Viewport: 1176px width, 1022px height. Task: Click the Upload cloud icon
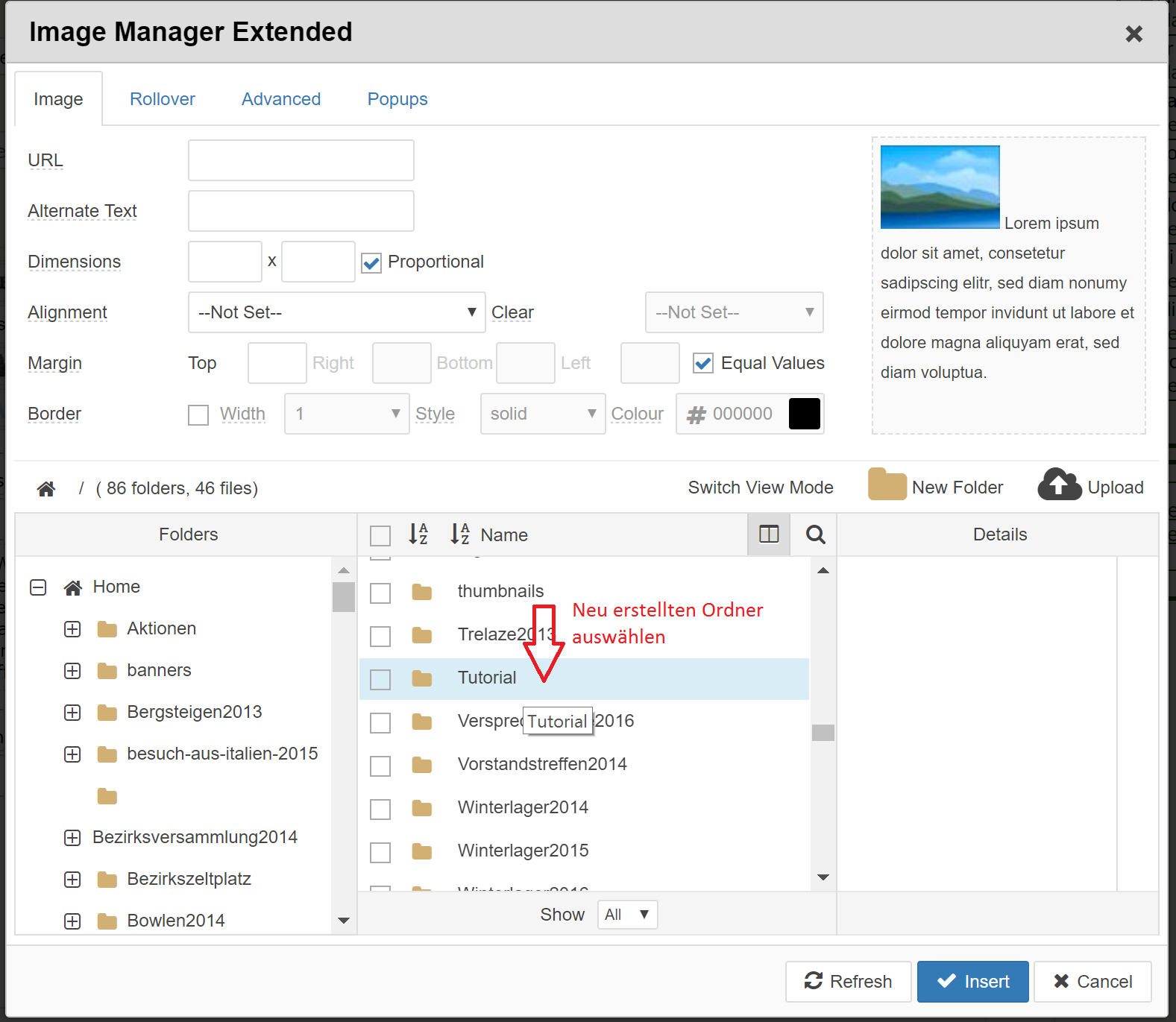[1059, 485]
